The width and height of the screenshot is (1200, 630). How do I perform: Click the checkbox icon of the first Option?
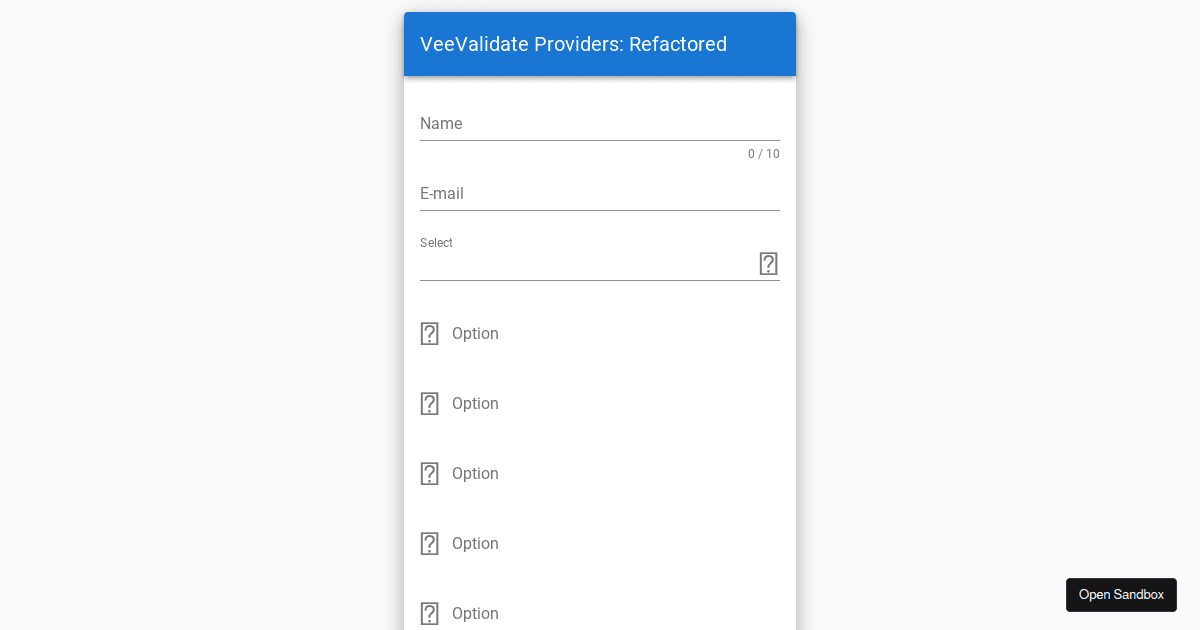[429, 333]
